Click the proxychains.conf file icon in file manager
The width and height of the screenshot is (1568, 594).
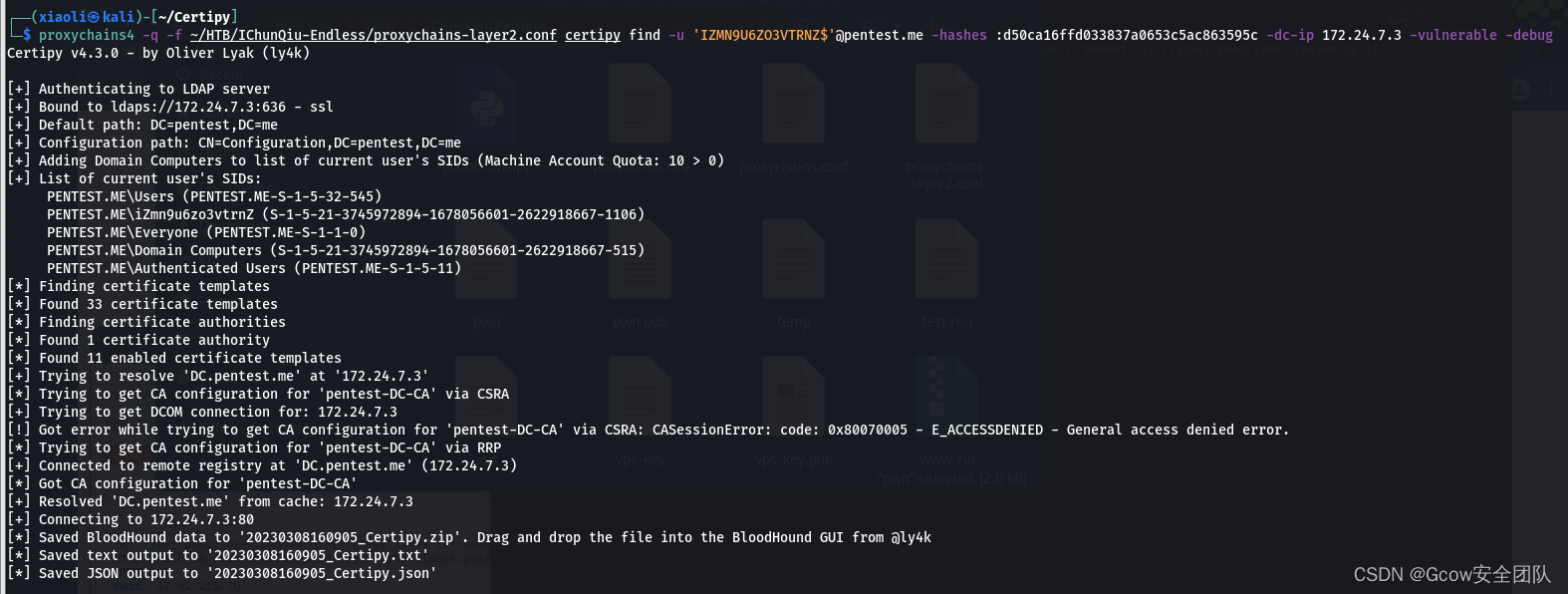click(x=793, y=105)
